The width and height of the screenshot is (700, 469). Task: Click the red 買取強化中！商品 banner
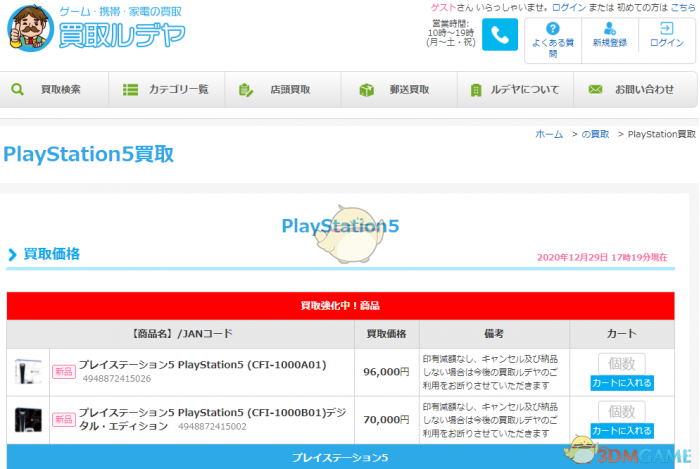pyautogui.click(x=341, y=306)
